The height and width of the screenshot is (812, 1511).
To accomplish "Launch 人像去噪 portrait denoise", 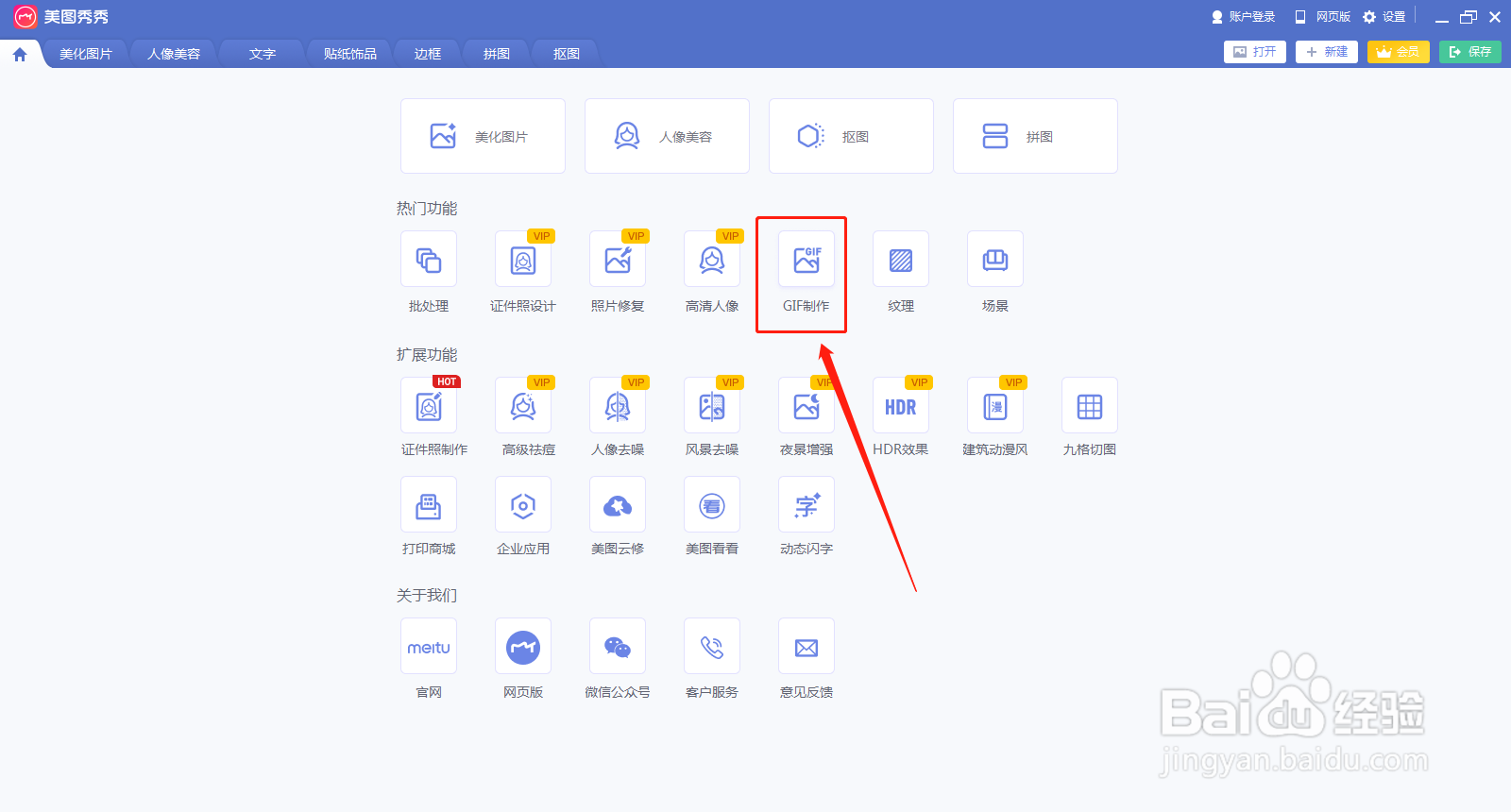I will coord(618,406).
